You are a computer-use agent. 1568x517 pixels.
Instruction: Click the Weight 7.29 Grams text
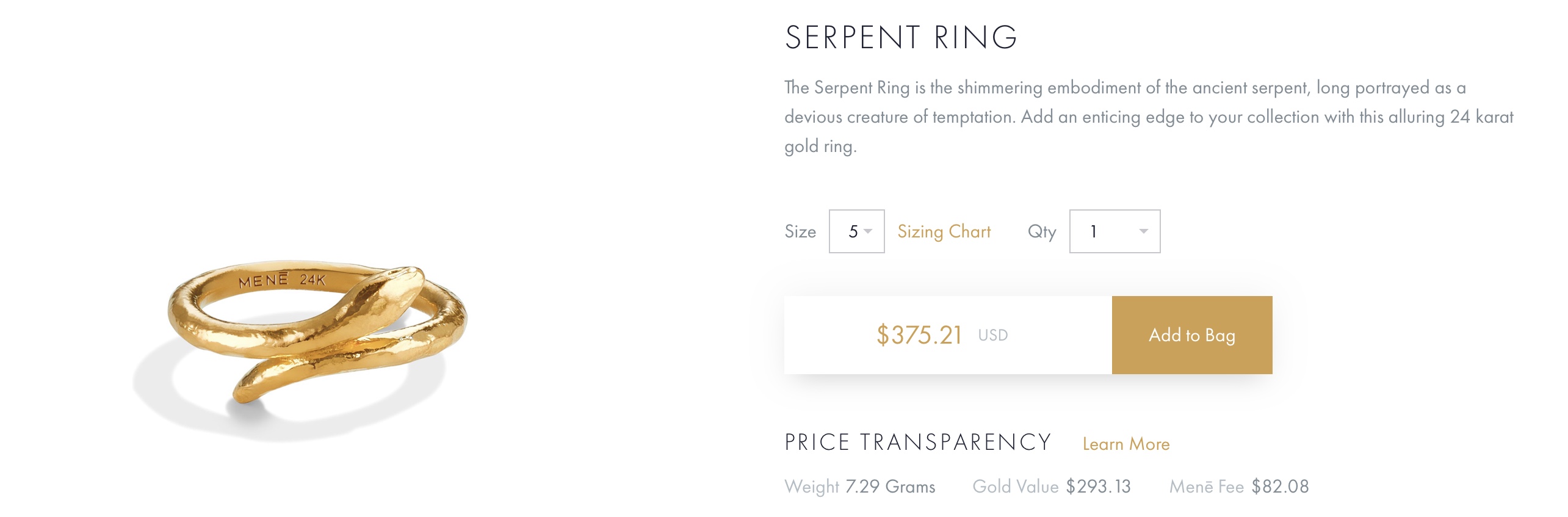859,486
